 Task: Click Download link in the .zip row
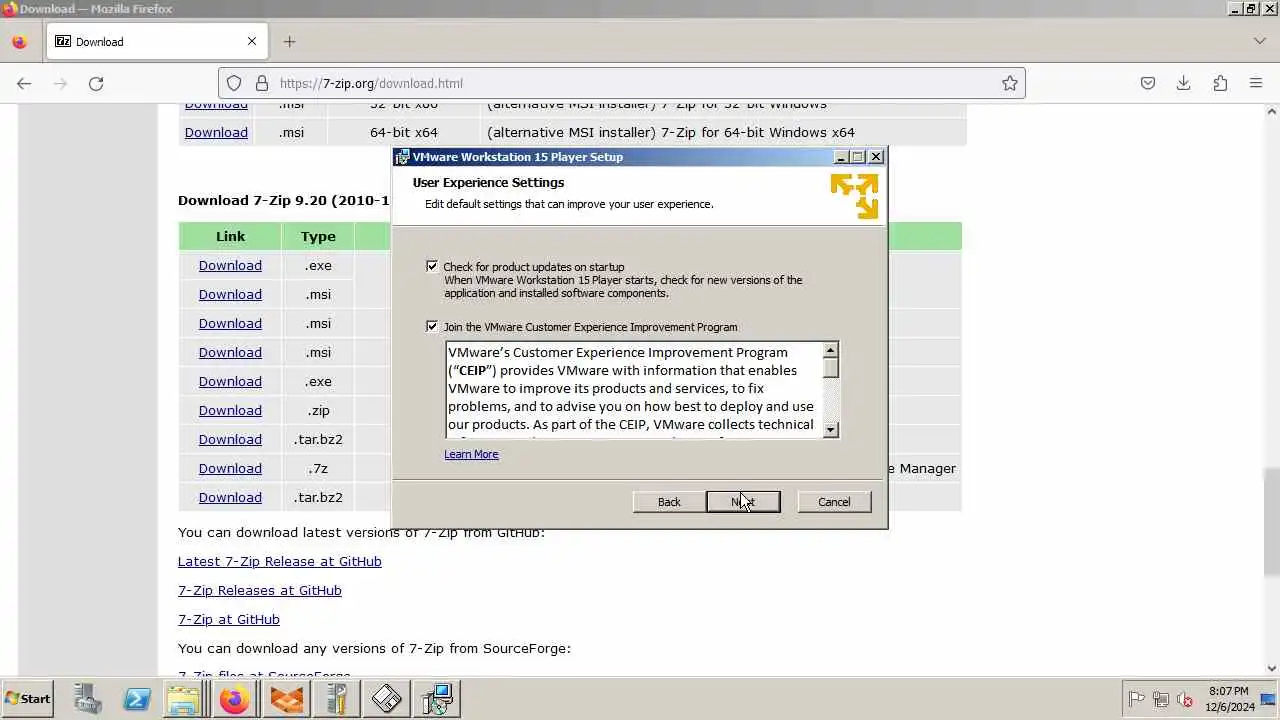pyautogui.click(x=230, y=410)
